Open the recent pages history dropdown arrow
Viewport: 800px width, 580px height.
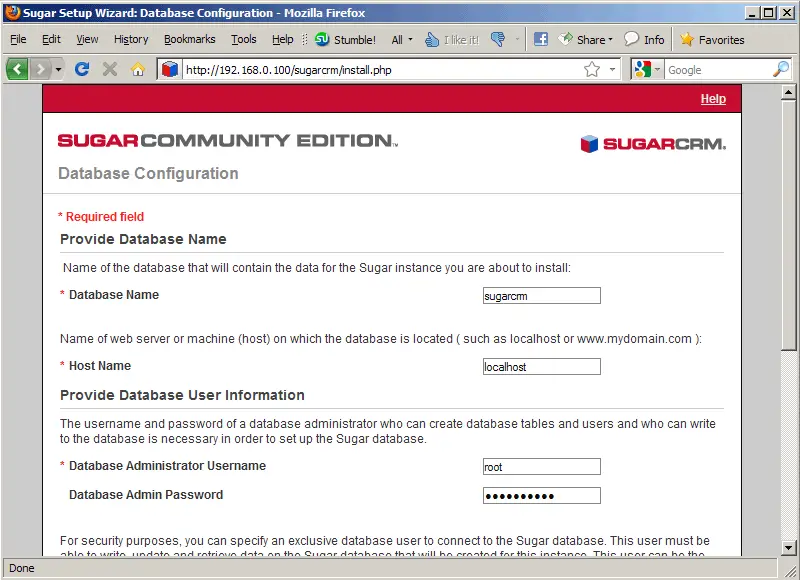pyautogui.click(x=59, y=69)
